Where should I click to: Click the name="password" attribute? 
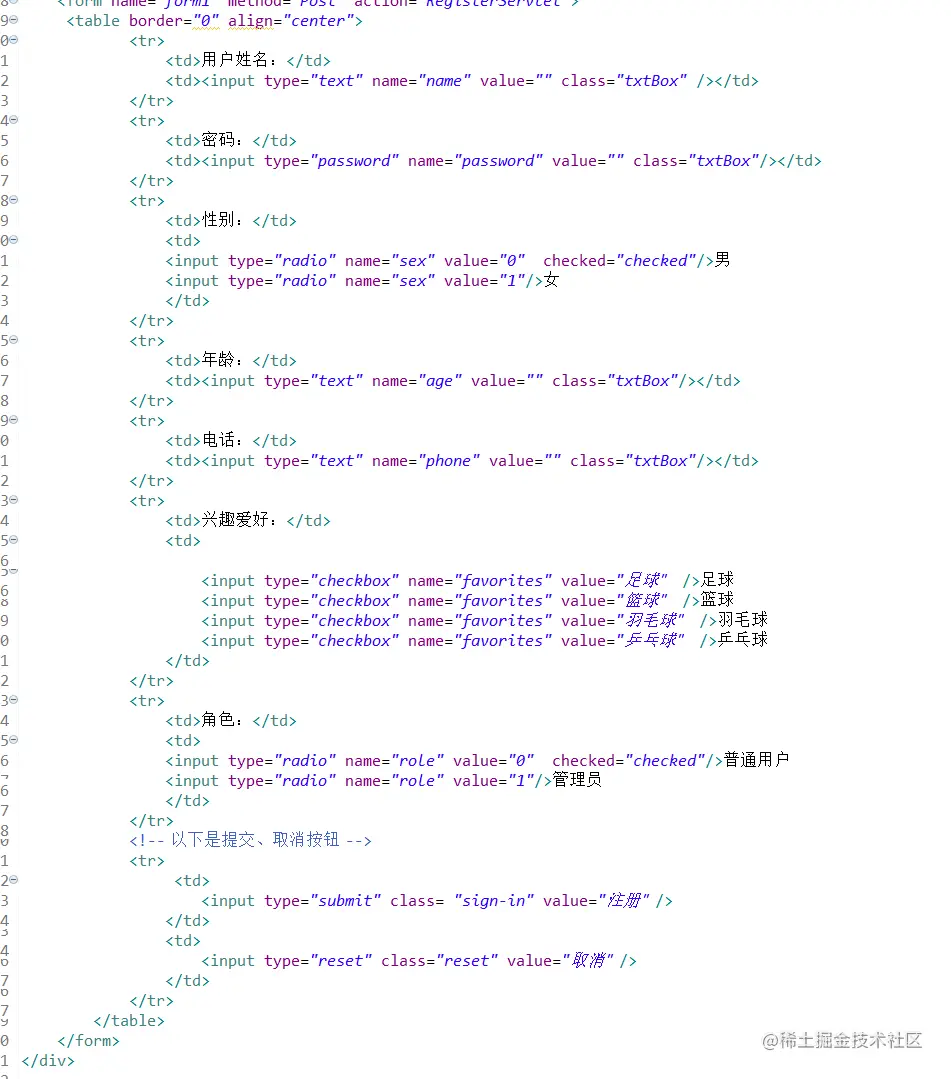coord(476,160)
